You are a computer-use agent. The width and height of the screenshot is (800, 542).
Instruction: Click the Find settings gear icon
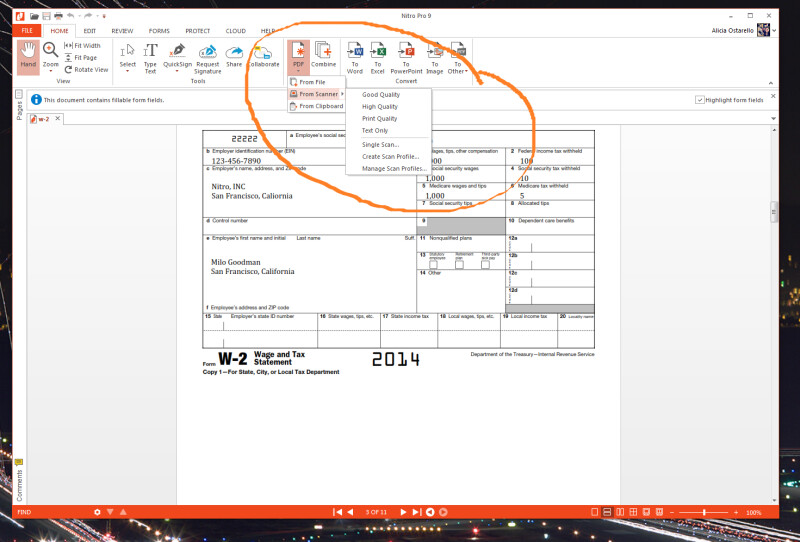point(97,512)
